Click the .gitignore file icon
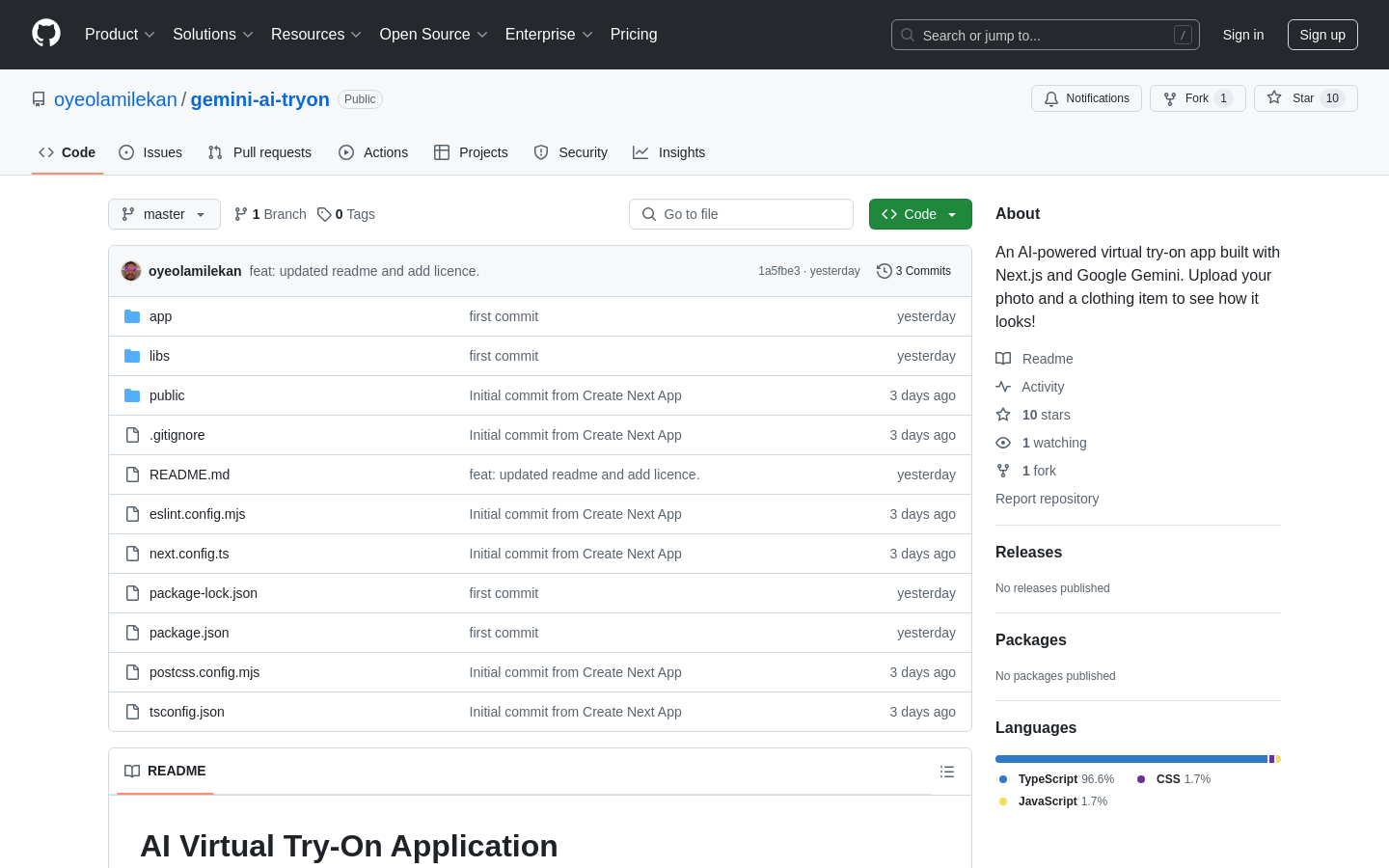Viewport: 1389px width, 868px height. click(x=132, y=435)
